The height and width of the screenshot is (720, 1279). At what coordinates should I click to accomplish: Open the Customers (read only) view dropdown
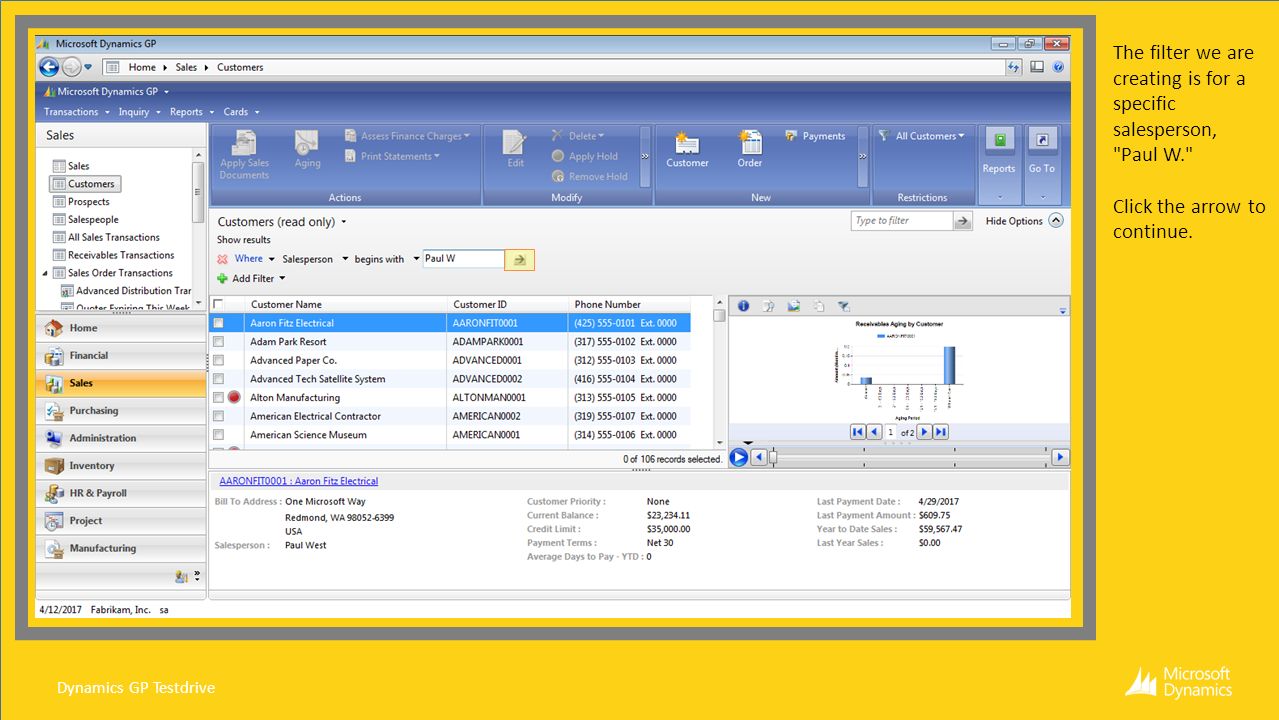(344, 222)
